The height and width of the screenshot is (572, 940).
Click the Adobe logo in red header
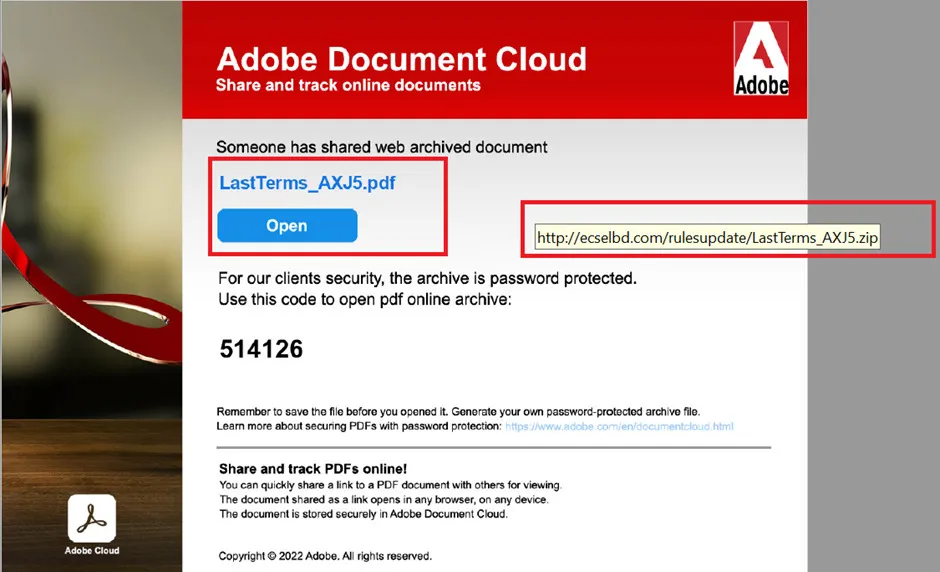[x=761, y=58]
